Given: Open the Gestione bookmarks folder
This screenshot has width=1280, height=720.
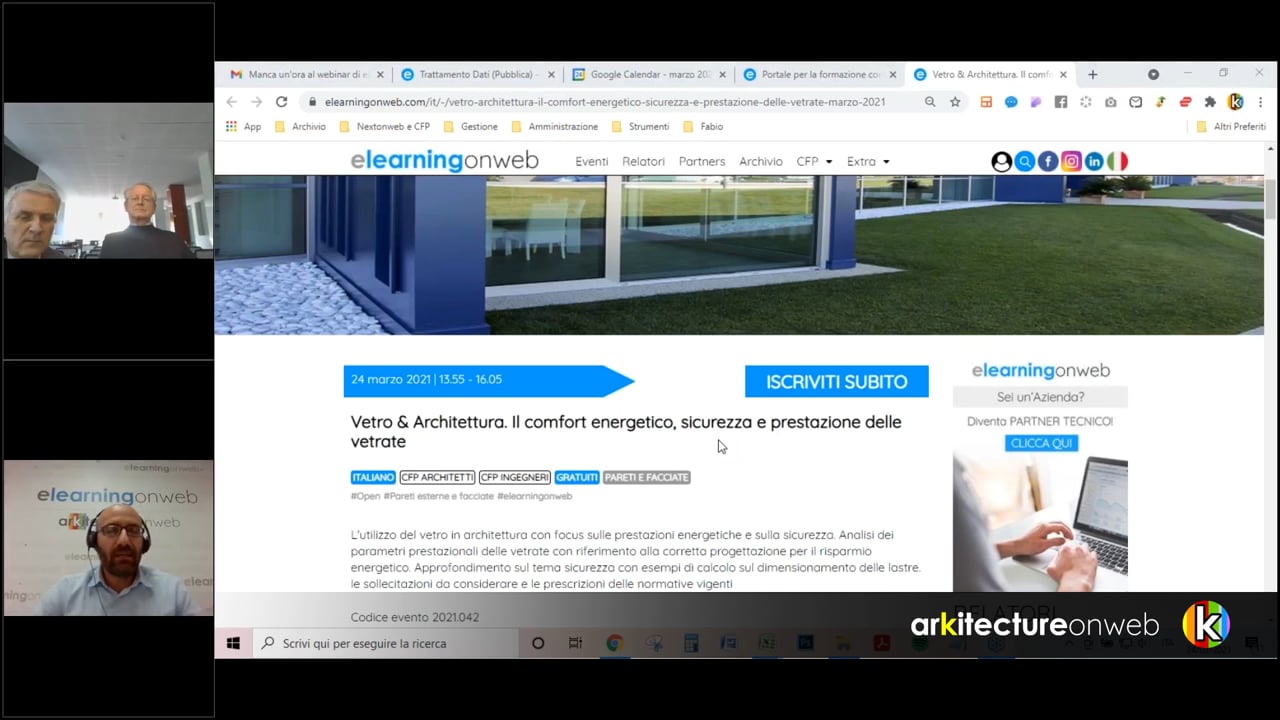Looking at the screenshot, I should click(470, 127).
